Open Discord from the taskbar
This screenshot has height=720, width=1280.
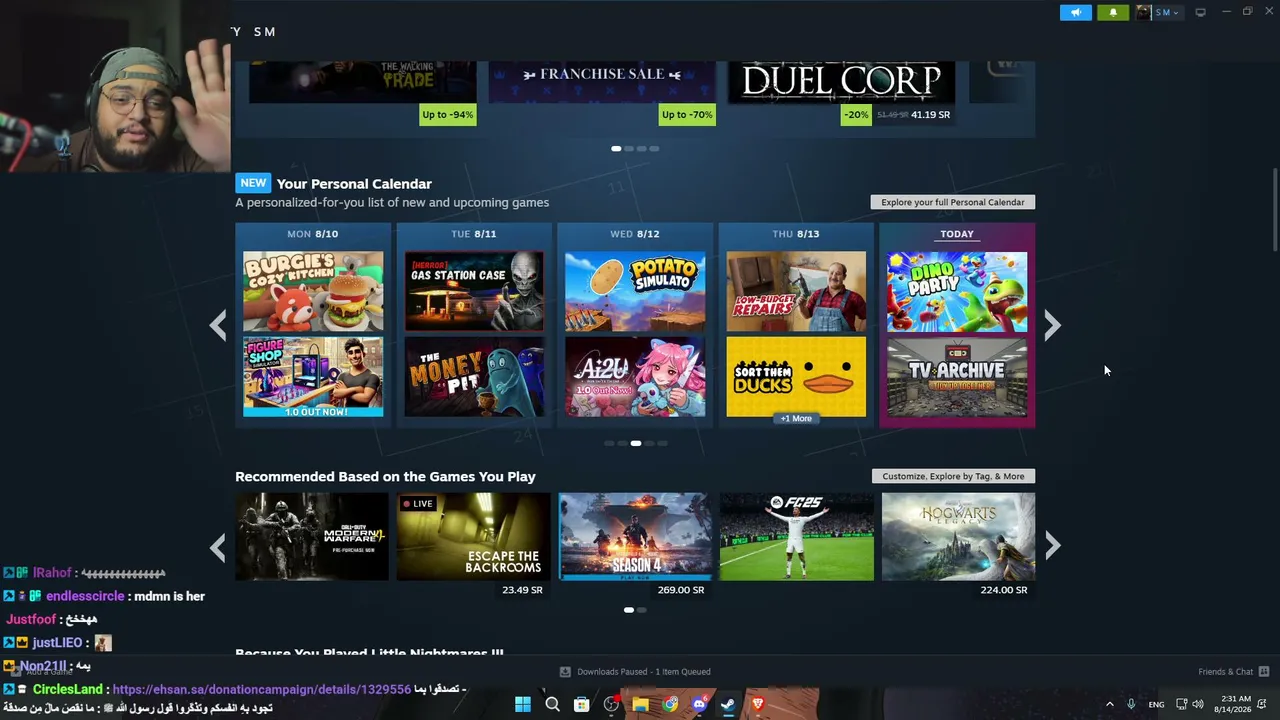click(699, 704)
